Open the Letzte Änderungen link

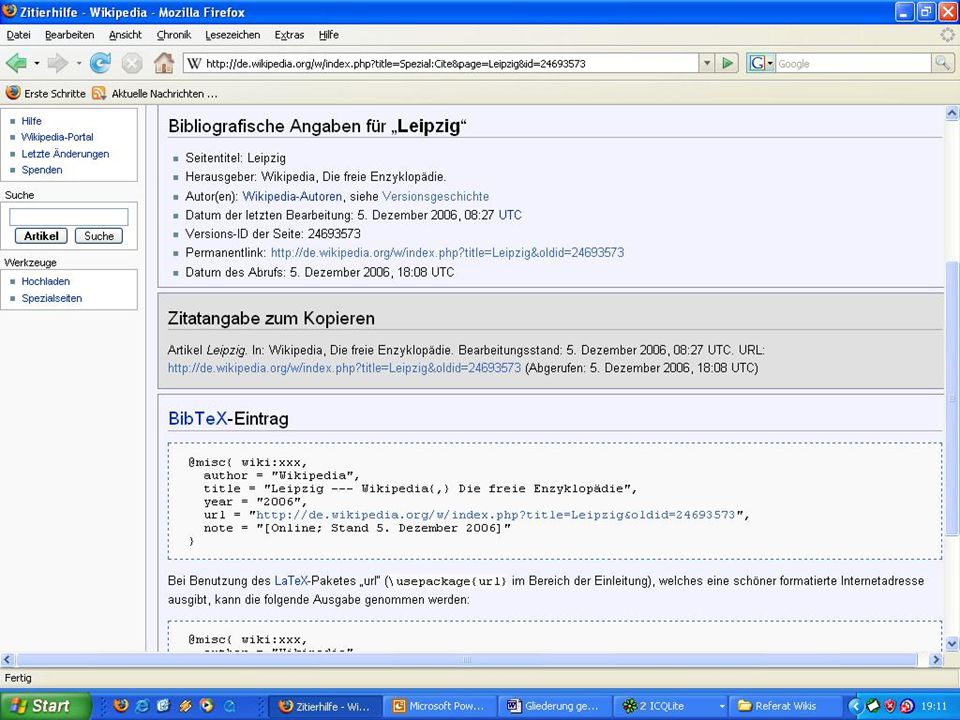point(66,154)
